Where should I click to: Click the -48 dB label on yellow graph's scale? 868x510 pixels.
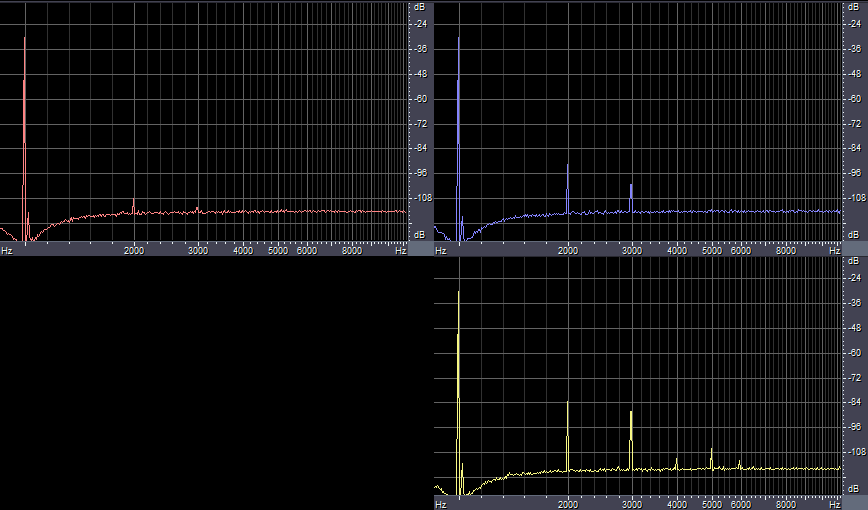(854, 328)
